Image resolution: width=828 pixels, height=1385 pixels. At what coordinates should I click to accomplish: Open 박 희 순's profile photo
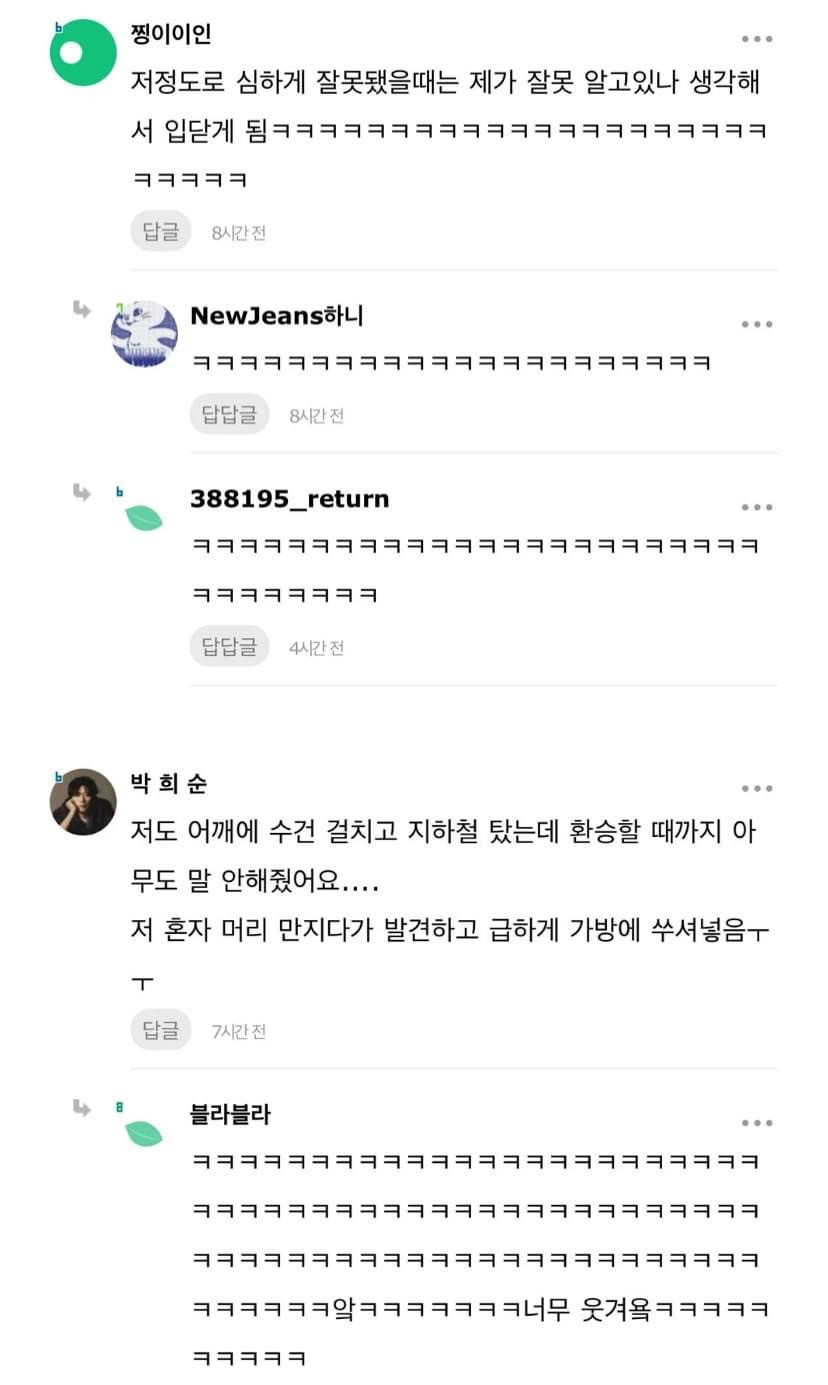83,801
